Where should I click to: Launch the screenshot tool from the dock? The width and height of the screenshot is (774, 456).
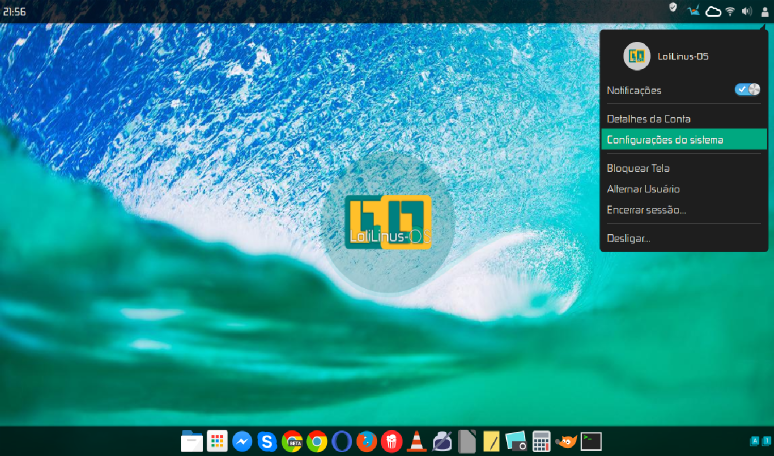(516, 442)
